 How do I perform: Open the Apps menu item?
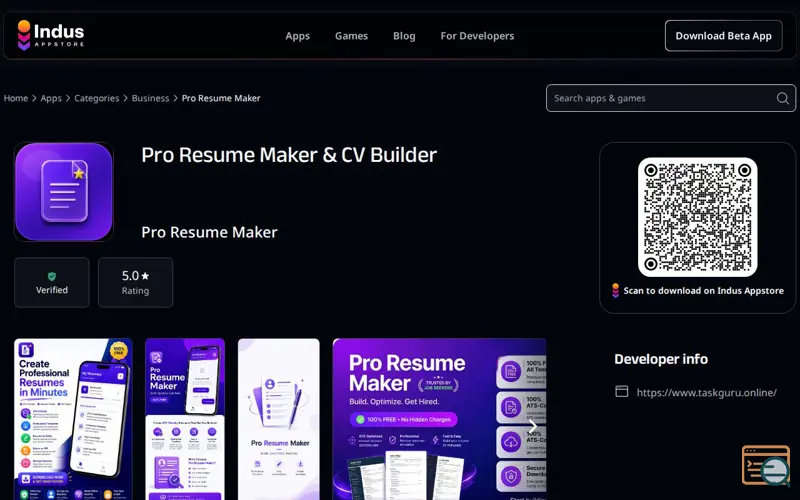pos(297,36)
